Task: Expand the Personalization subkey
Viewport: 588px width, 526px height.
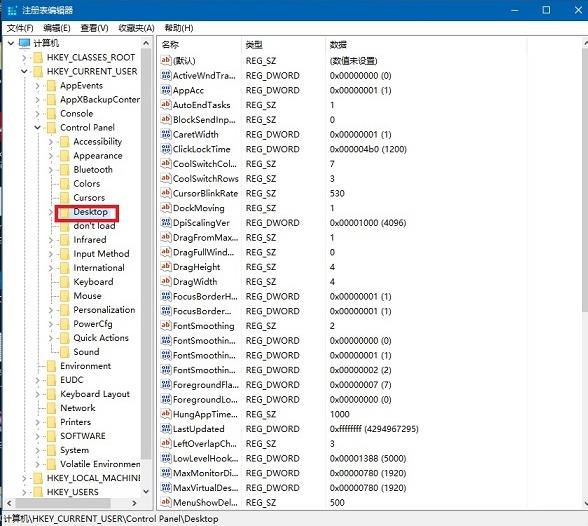Action: click(51, 310)
